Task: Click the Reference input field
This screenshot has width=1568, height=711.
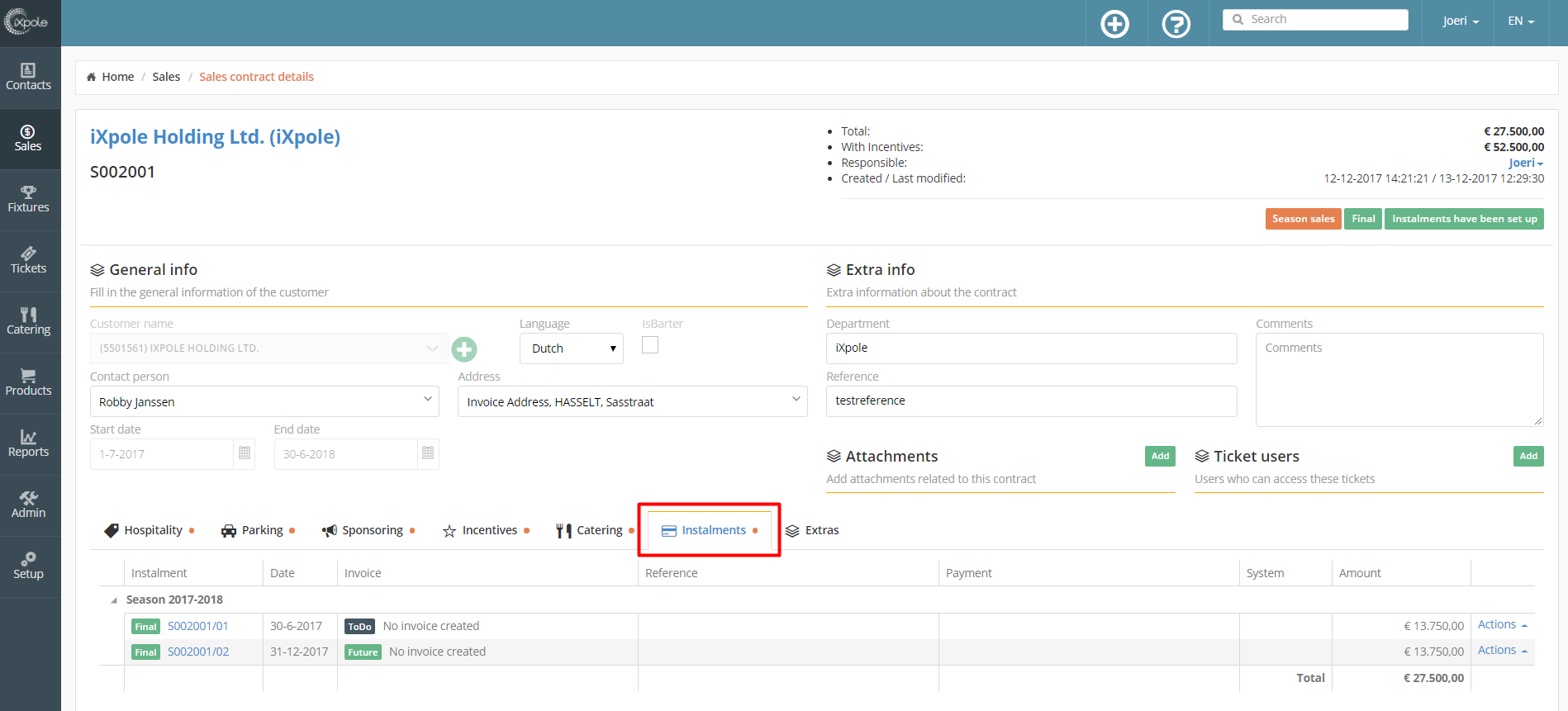Action: (x=1031, y=401)
